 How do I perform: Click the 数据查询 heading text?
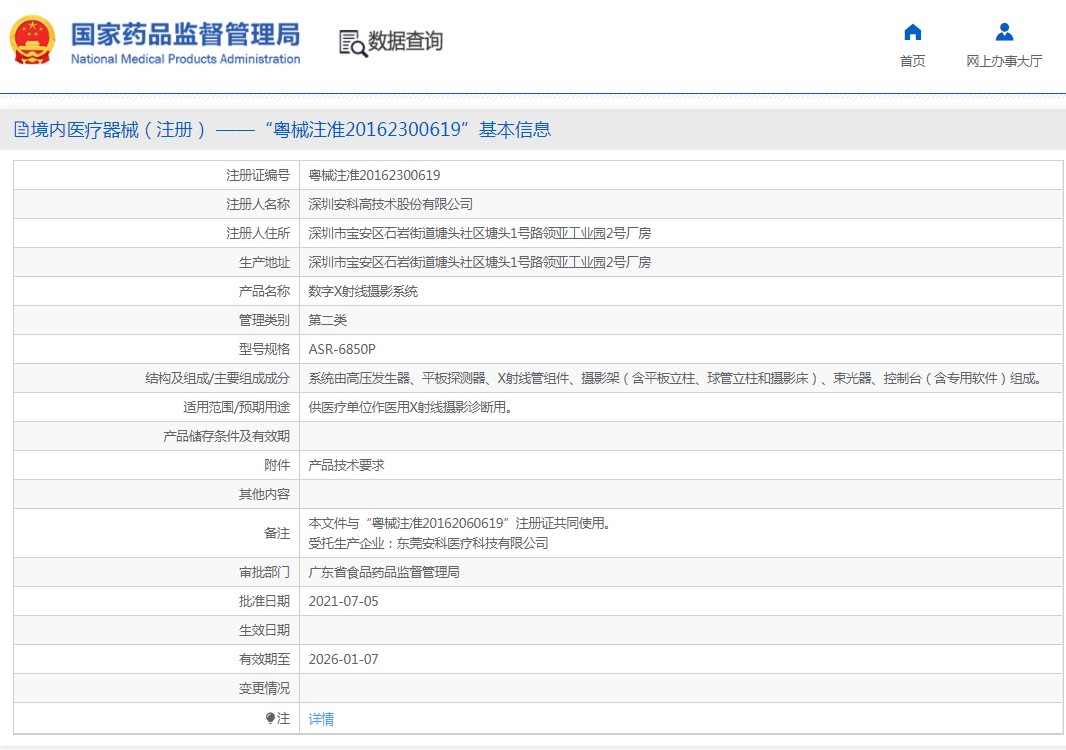coord(405,41)
